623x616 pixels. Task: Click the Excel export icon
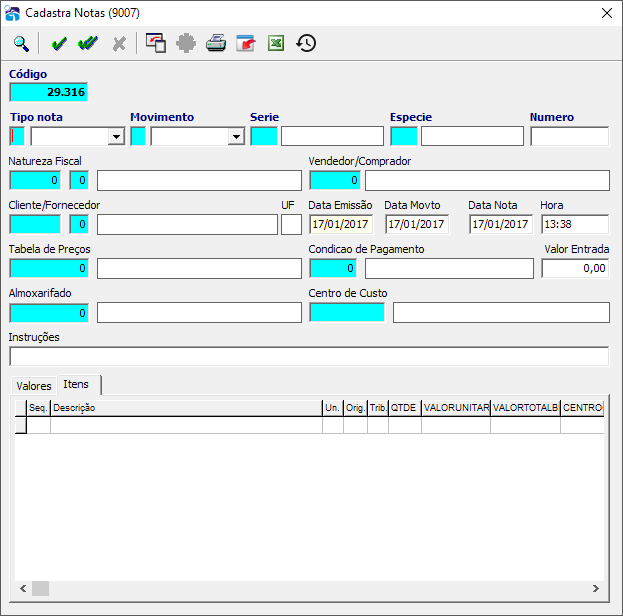276,43
